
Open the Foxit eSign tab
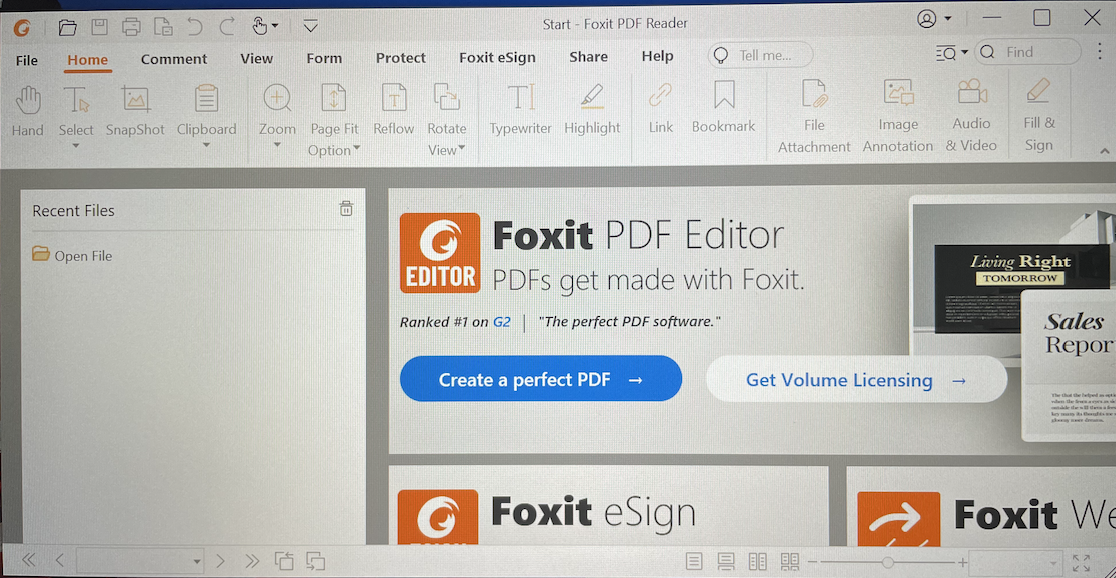(x=497, y=58)
